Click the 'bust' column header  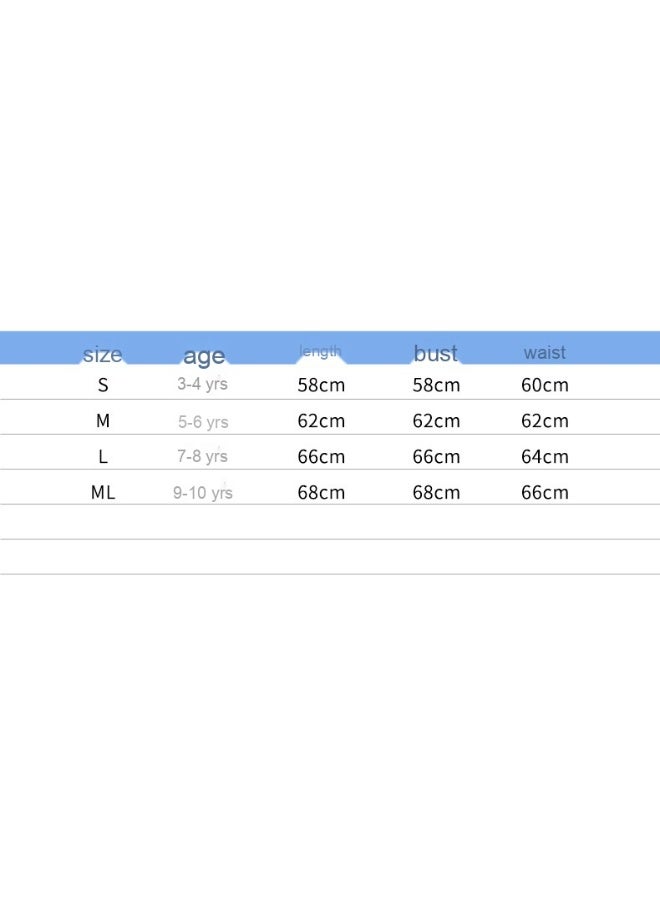(436, 353)
